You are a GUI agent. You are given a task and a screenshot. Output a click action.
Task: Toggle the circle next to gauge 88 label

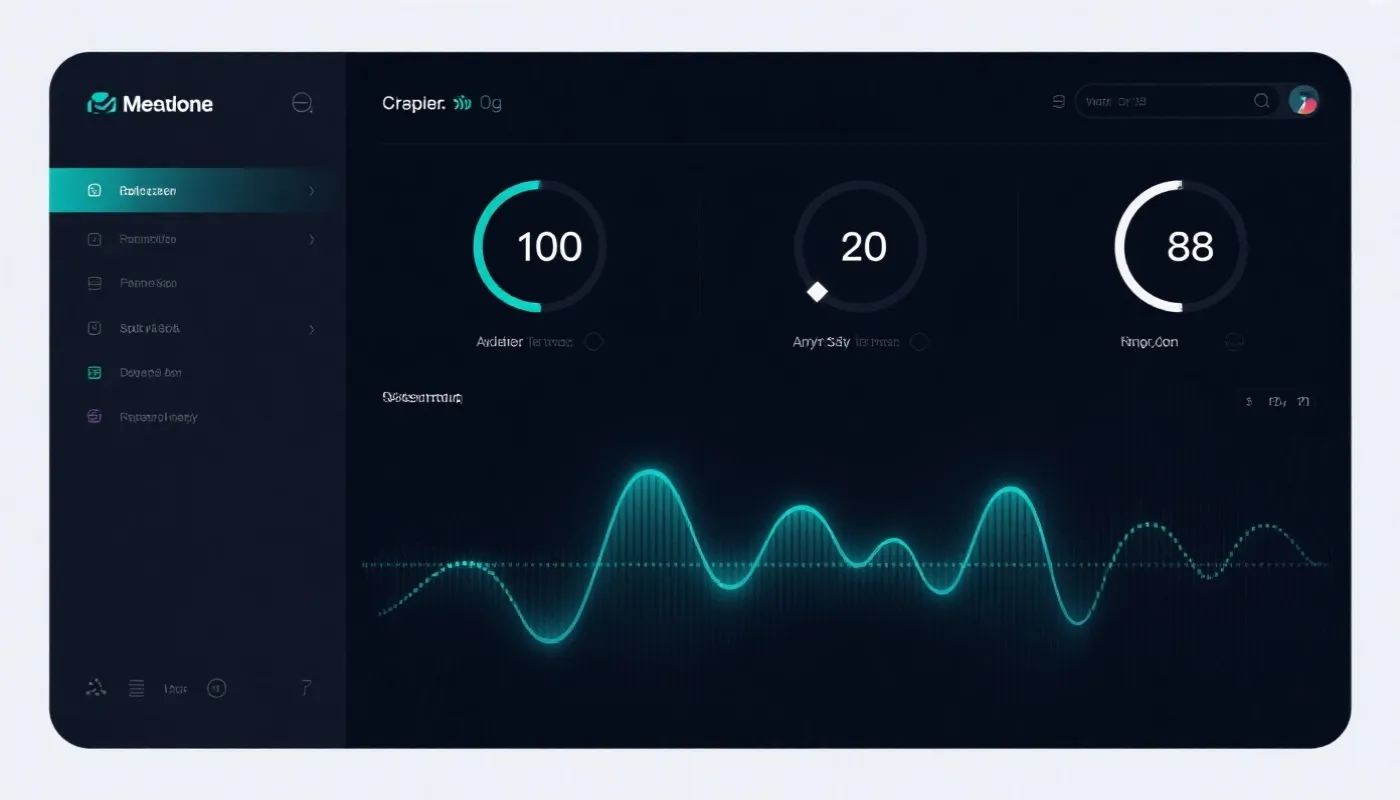click(x=1235, y=342)
